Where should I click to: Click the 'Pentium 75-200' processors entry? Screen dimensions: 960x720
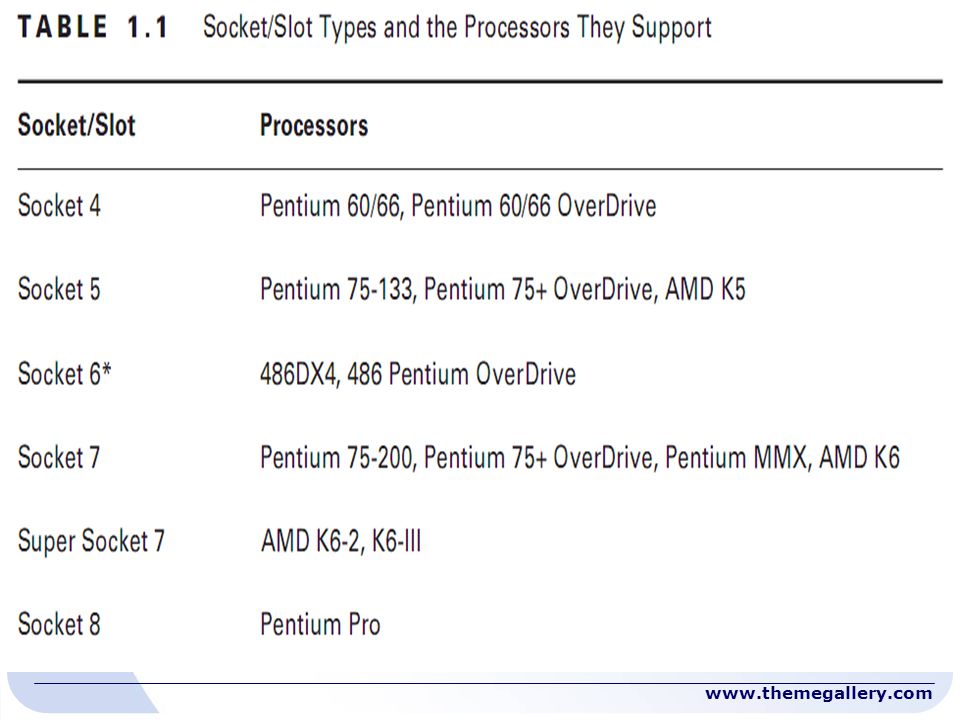tap(336, 457)
